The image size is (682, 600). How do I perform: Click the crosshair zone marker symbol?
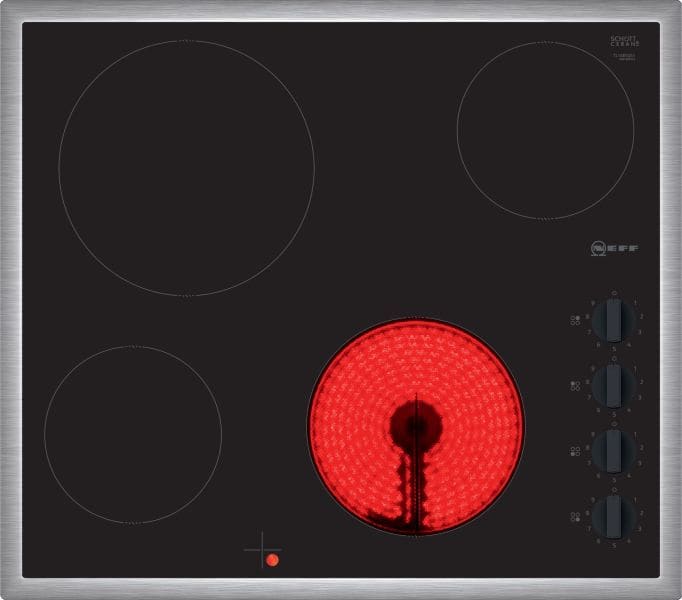pyautogui.click(x=262, y=550)
